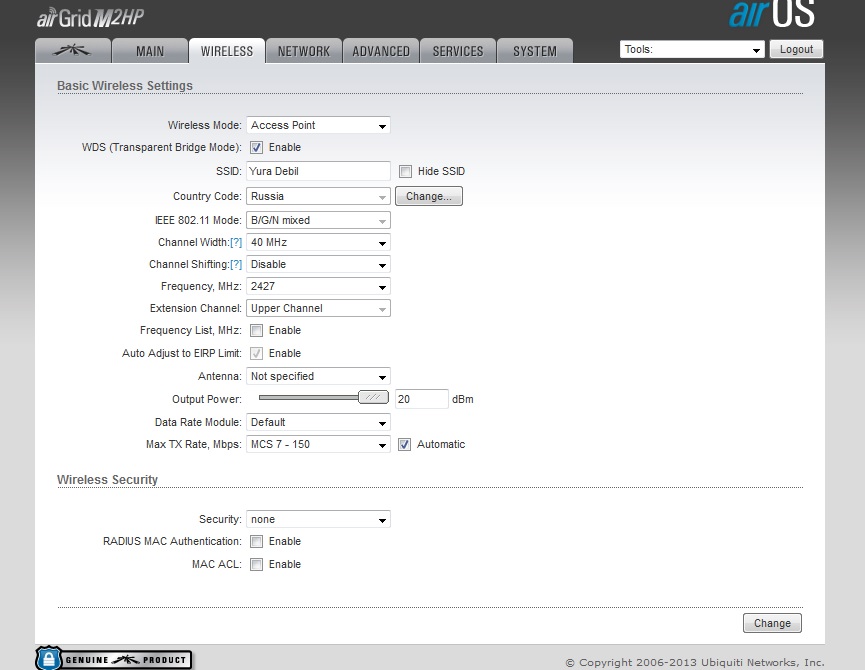Open the Max TX Rate dropdown
The image size is (865, 670).
click(318, 444)
